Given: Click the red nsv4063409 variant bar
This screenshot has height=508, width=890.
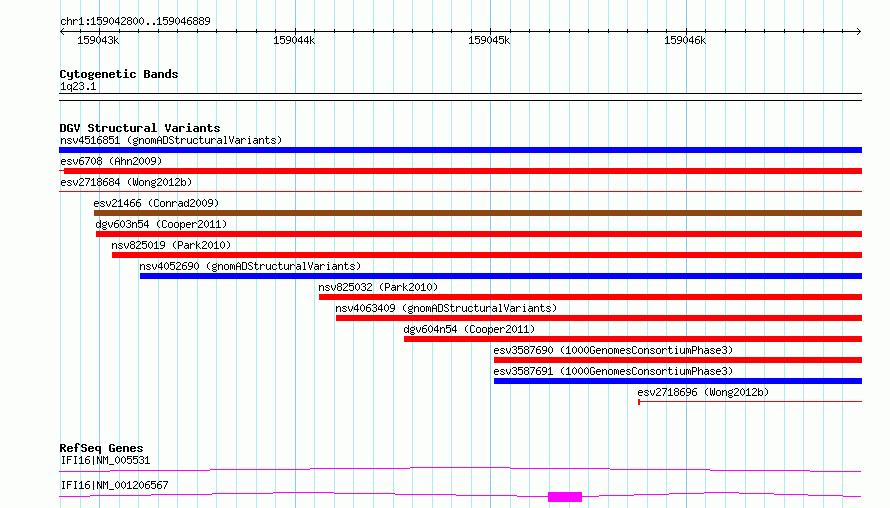Looking at the screenshot, I should [x=599, y=318].
